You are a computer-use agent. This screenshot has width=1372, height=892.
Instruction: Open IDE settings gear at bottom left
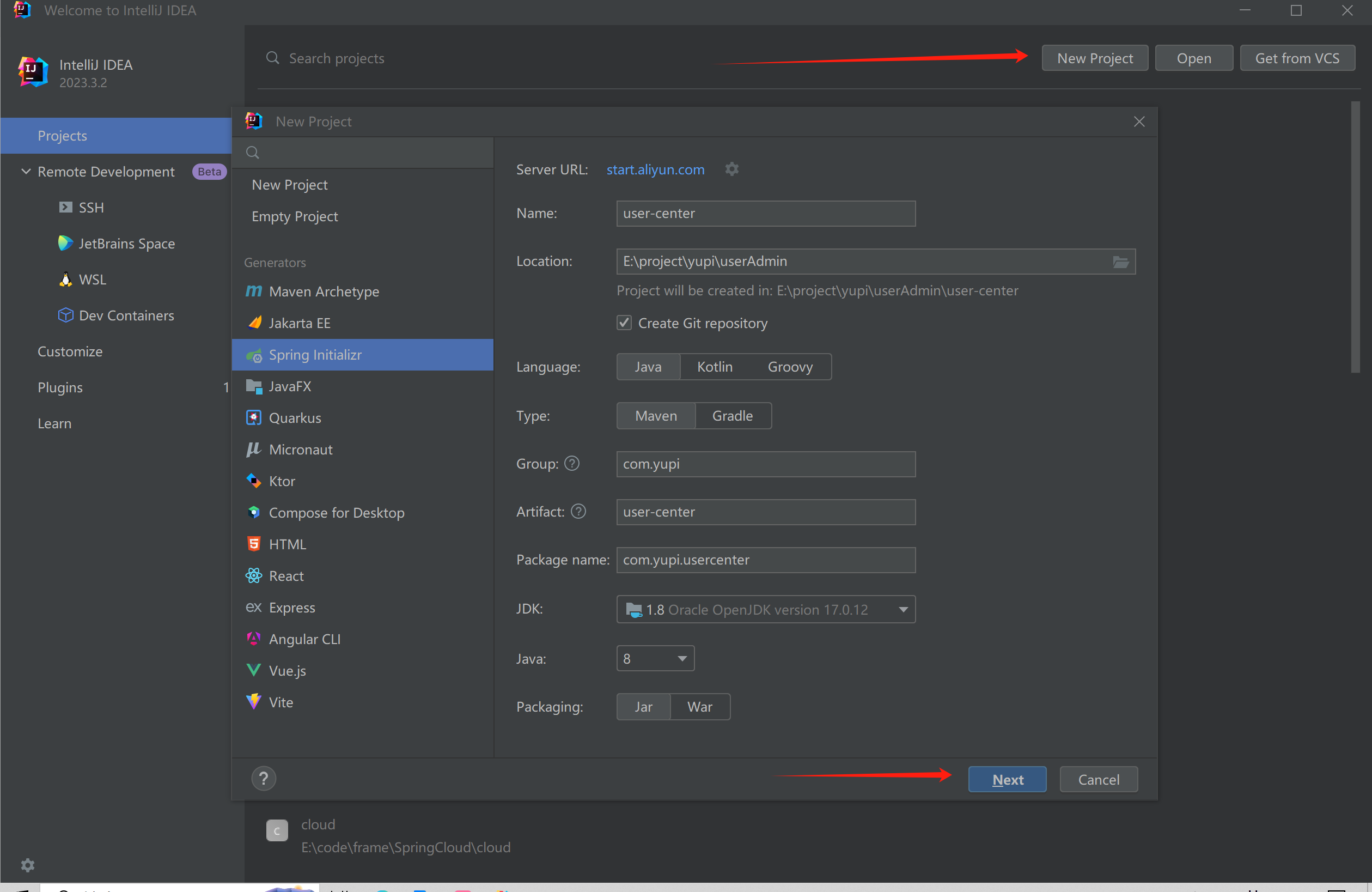pyautogui.click(x=28, y=865)
